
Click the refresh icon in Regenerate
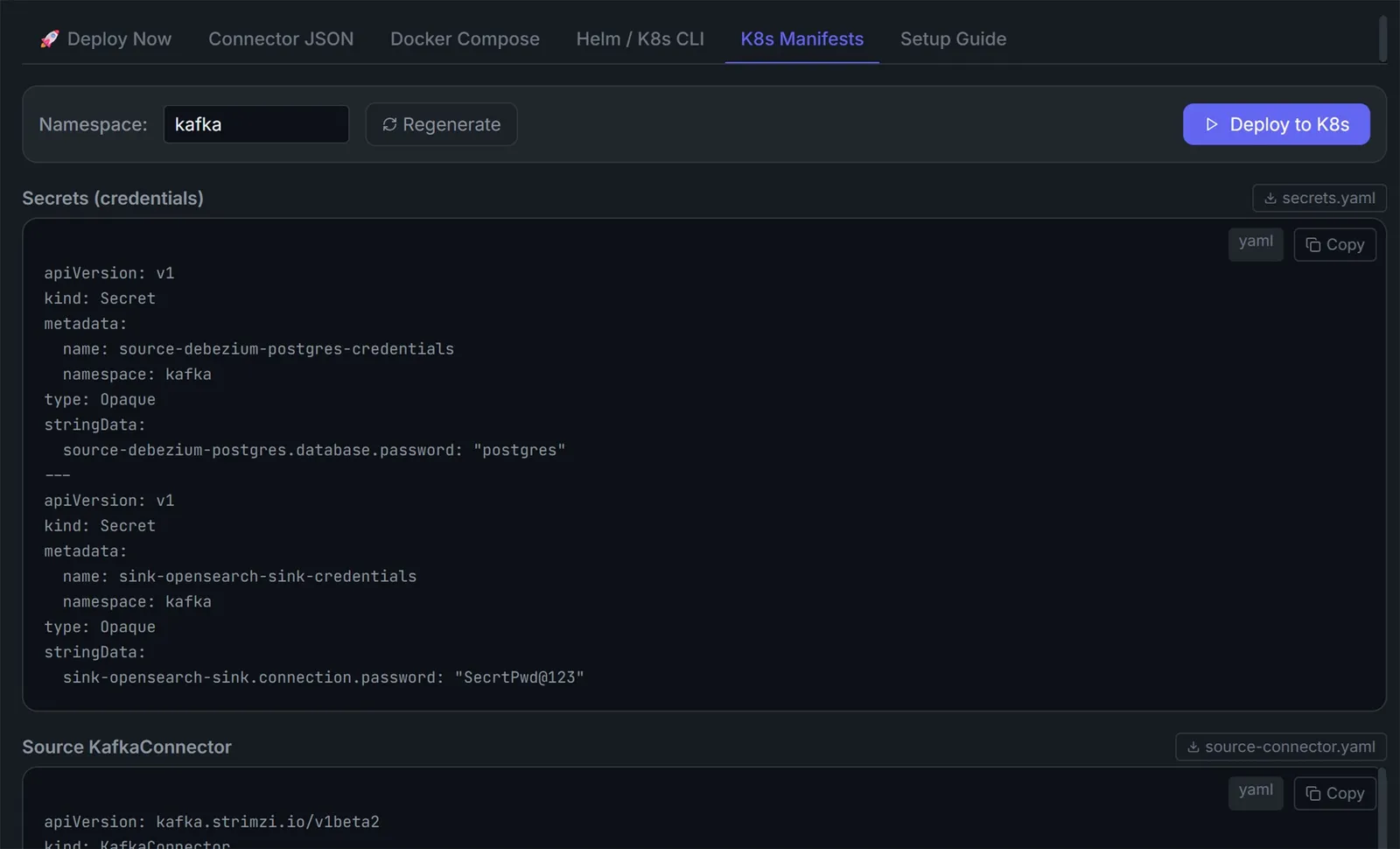389,124
